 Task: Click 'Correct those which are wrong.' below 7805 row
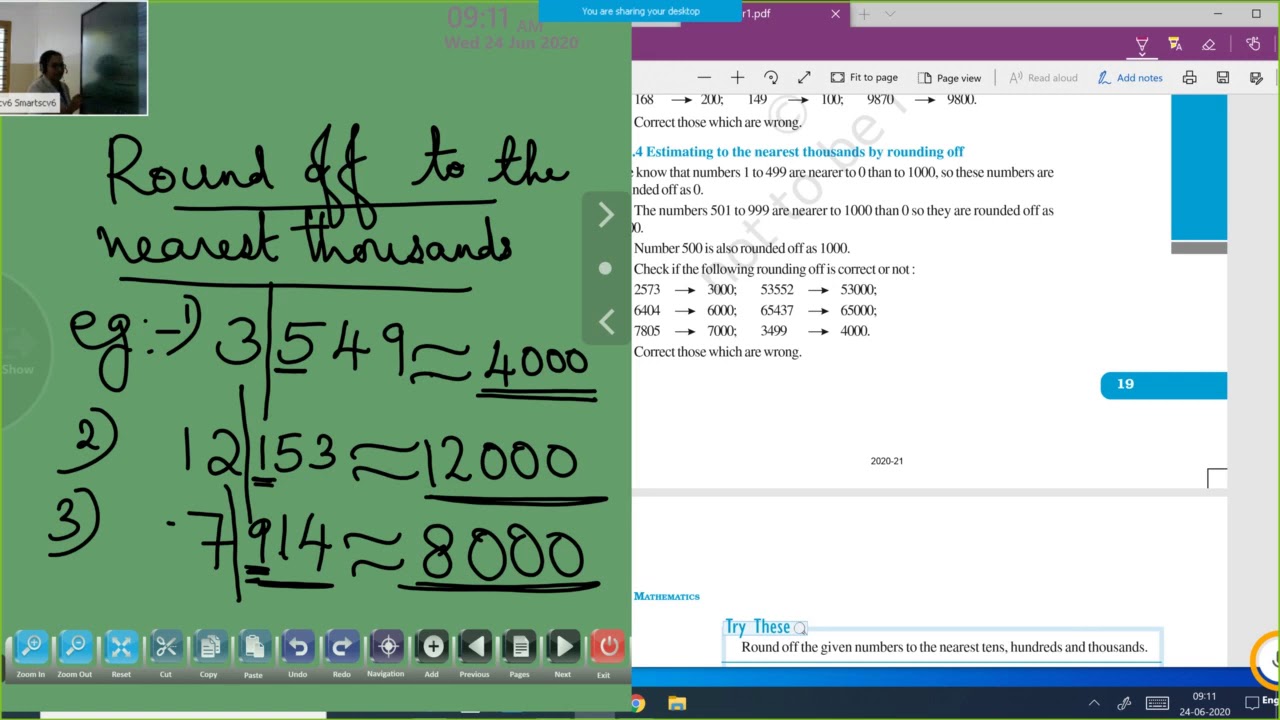pos(717,352)
